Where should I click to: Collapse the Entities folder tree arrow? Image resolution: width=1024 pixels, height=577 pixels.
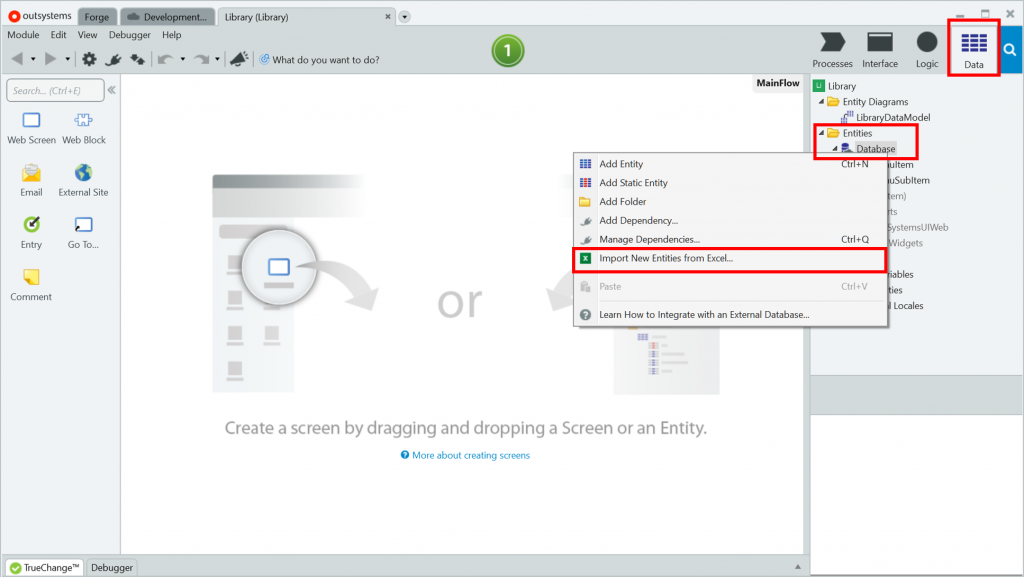click(821, 133)
